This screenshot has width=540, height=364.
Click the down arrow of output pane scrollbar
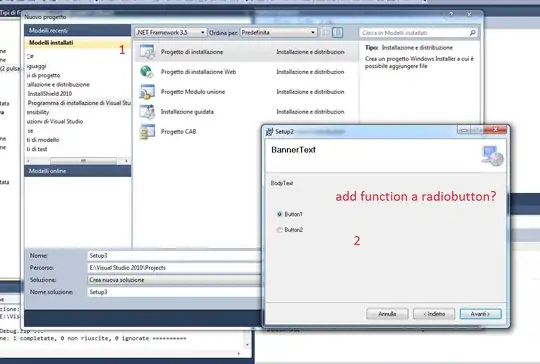[x=247, y=345]
